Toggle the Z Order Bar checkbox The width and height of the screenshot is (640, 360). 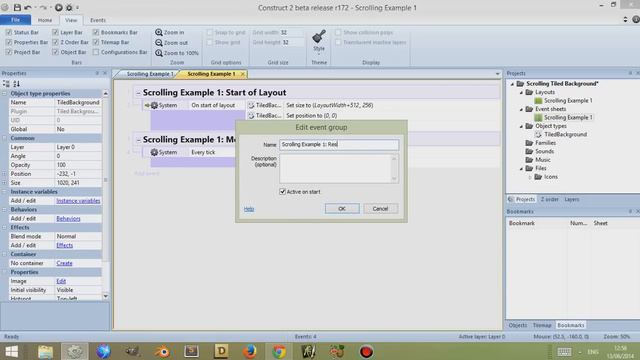pos(55,42)
